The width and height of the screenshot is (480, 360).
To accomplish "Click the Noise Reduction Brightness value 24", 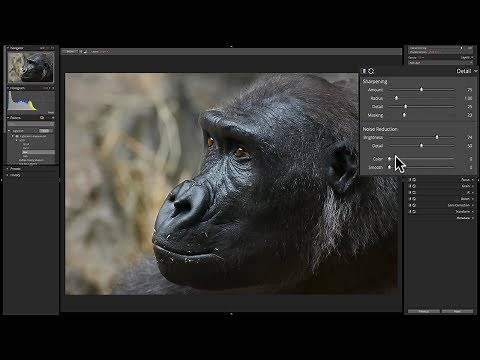I will point(469,137).
